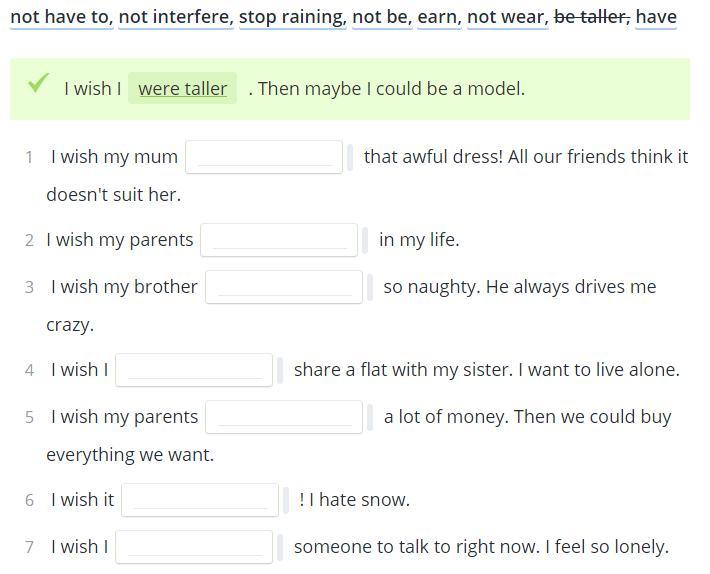The image size is (710, 574).
Task: Select the 'earn' word option
Action: [439, 18]
